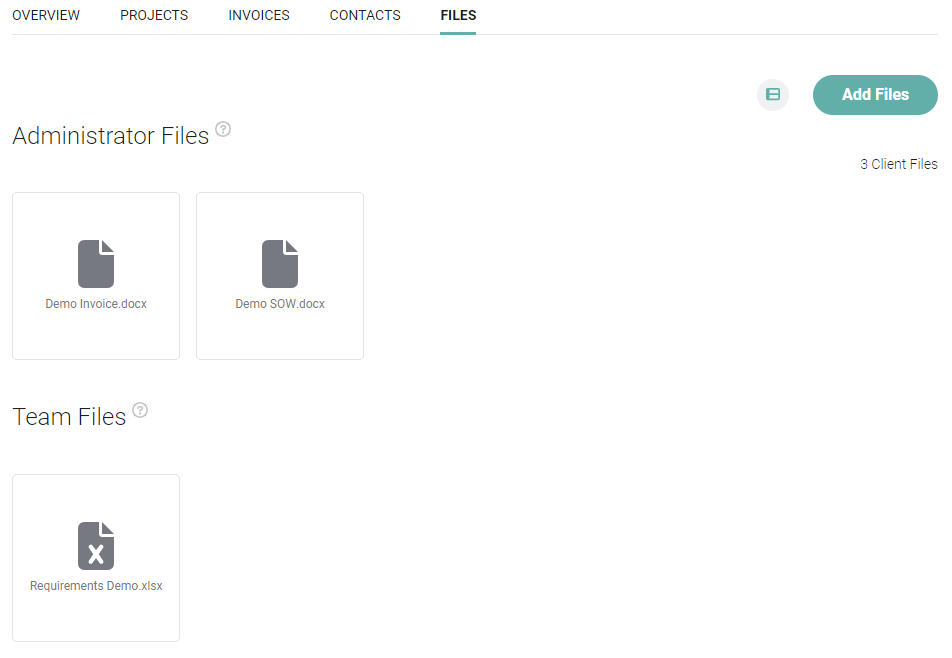Image resolution: width=952 pixels, height=658 pixels.
Task: Select the Demo SOW.docx card's empty top area
Action: coord(280,212)
